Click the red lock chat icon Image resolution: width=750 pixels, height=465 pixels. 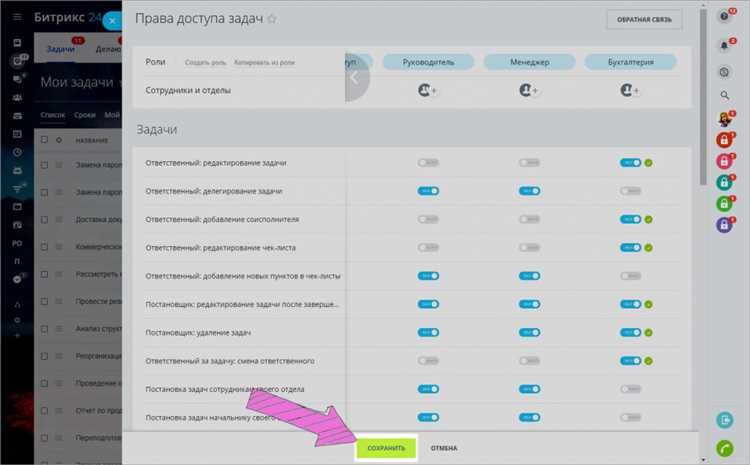pyautogui.click(x=724, y=140)
